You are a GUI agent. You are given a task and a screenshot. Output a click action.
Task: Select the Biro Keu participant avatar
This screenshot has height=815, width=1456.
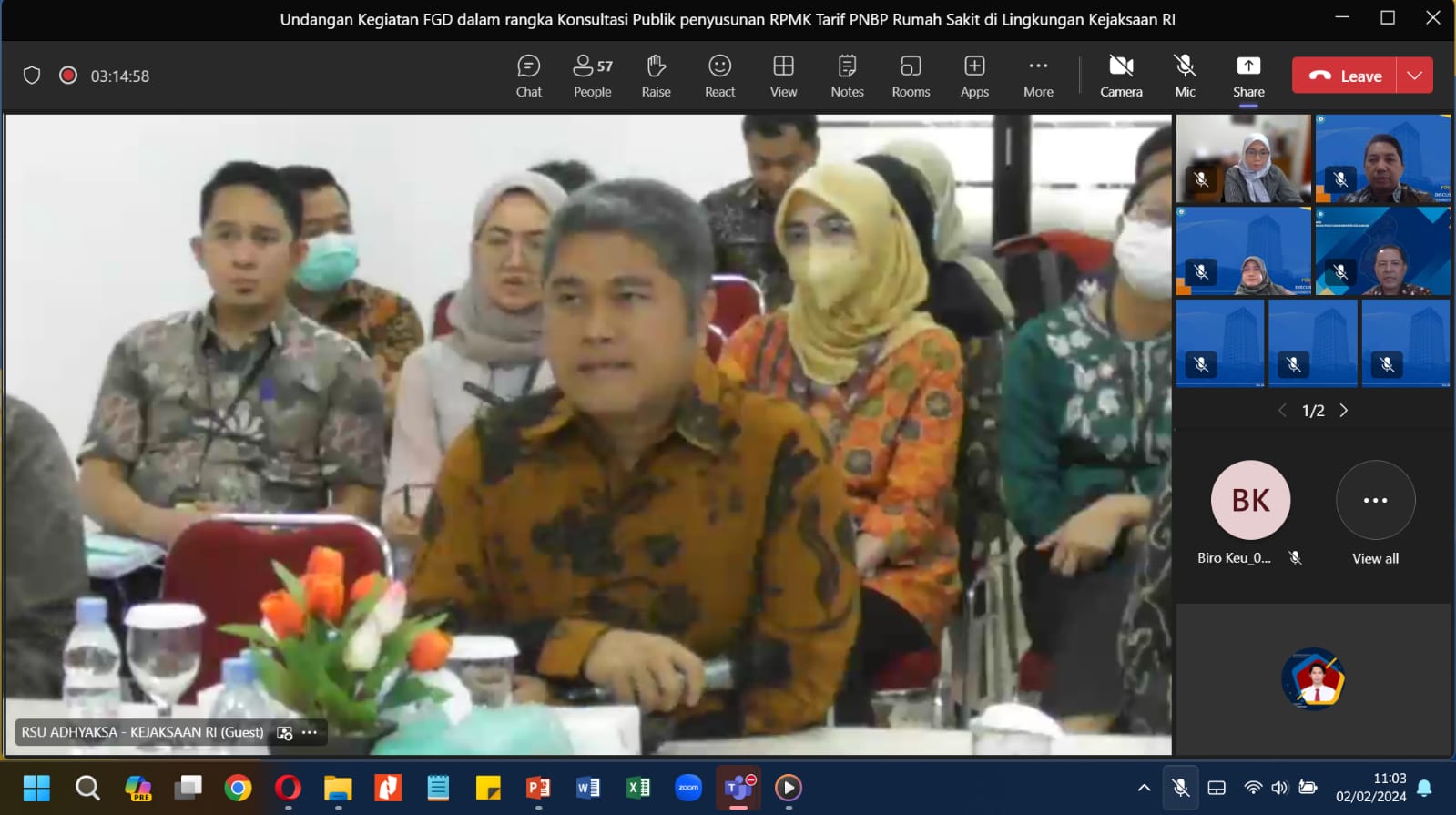1250,500
